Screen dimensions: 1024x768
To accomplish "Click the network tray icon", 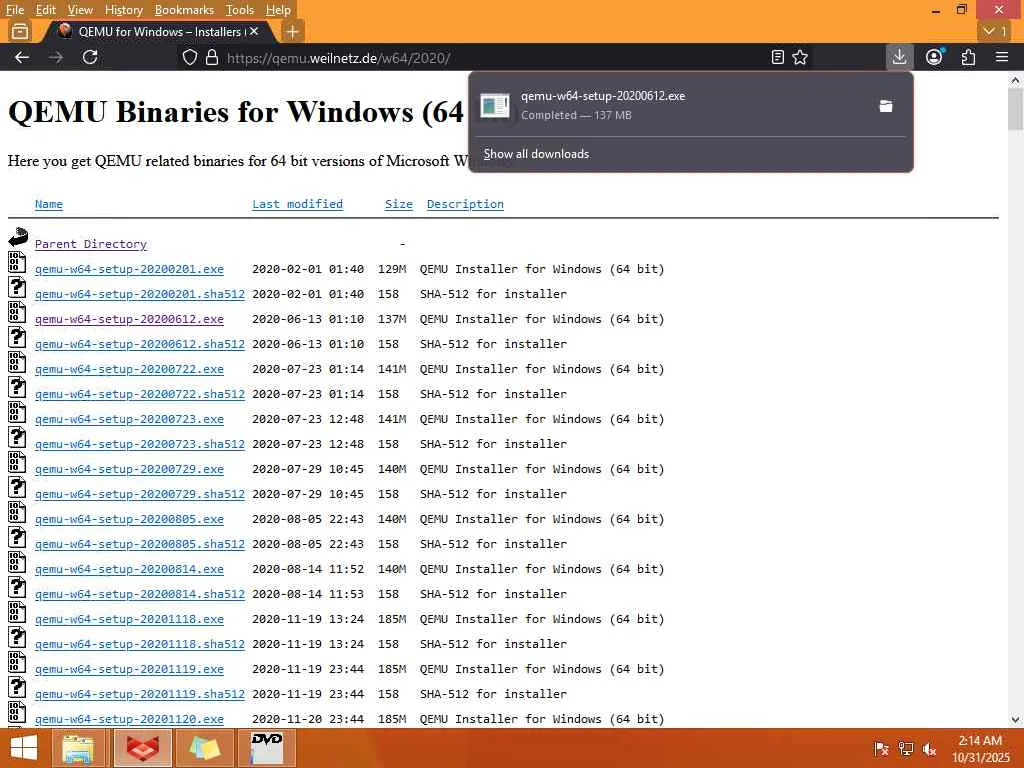I will coord(906,748).
